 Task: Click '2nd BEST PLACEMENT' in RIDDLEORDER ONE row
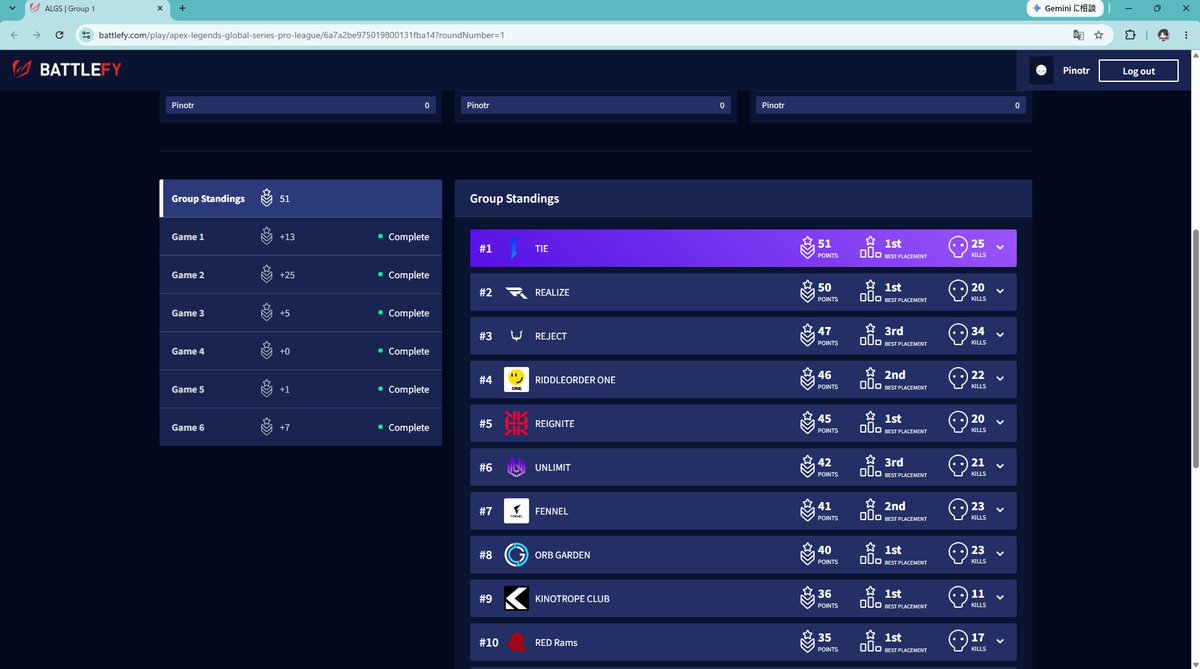tap(905, 379)
